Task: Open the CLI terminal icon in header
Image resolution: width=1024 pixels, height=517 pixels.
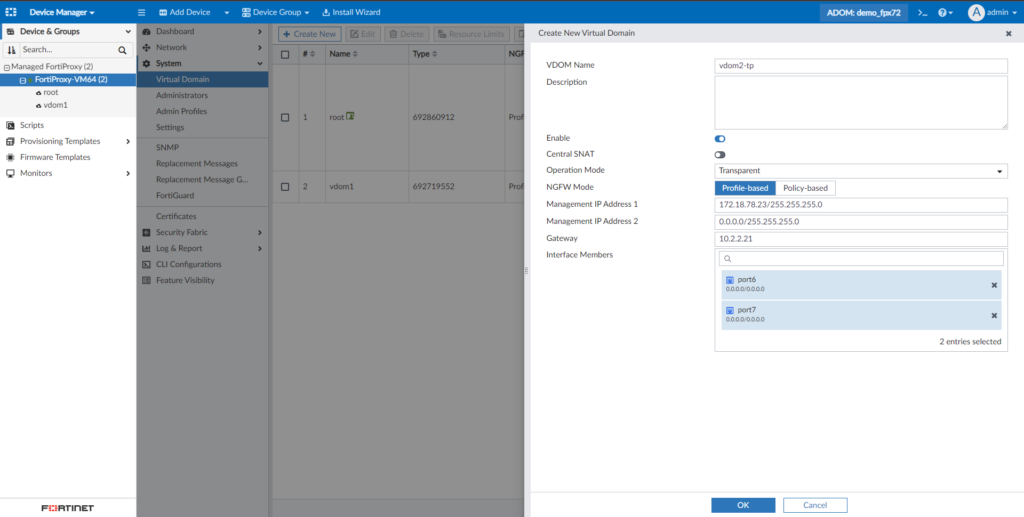Action: [x=922, y=12]
